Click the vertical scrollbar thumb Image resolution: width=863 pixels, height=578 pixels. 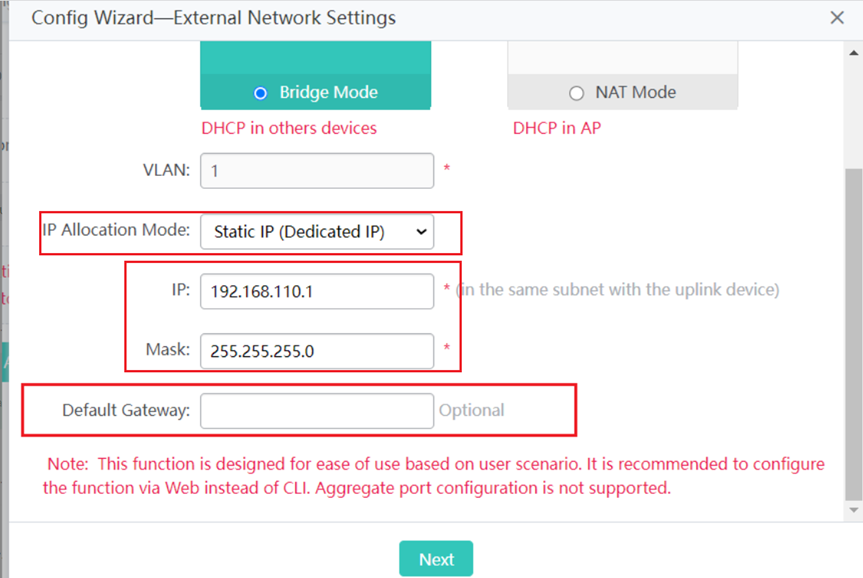click(x=854, y=335)
